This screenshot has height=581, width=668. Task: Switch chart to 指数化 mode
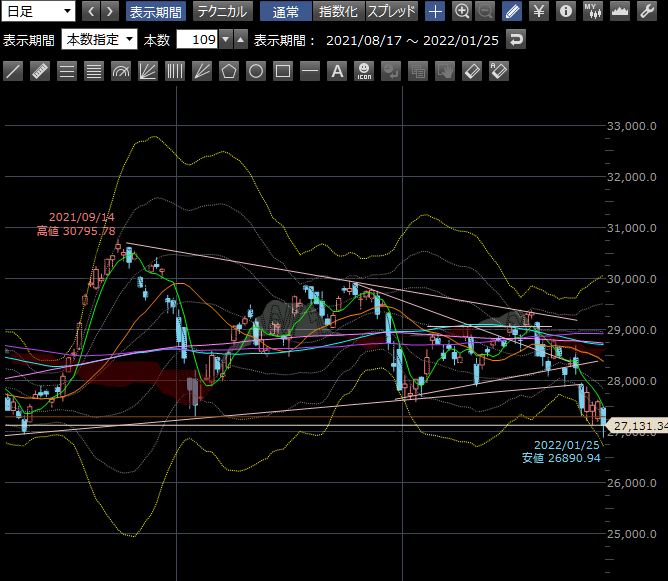click(x=338, y=12)
